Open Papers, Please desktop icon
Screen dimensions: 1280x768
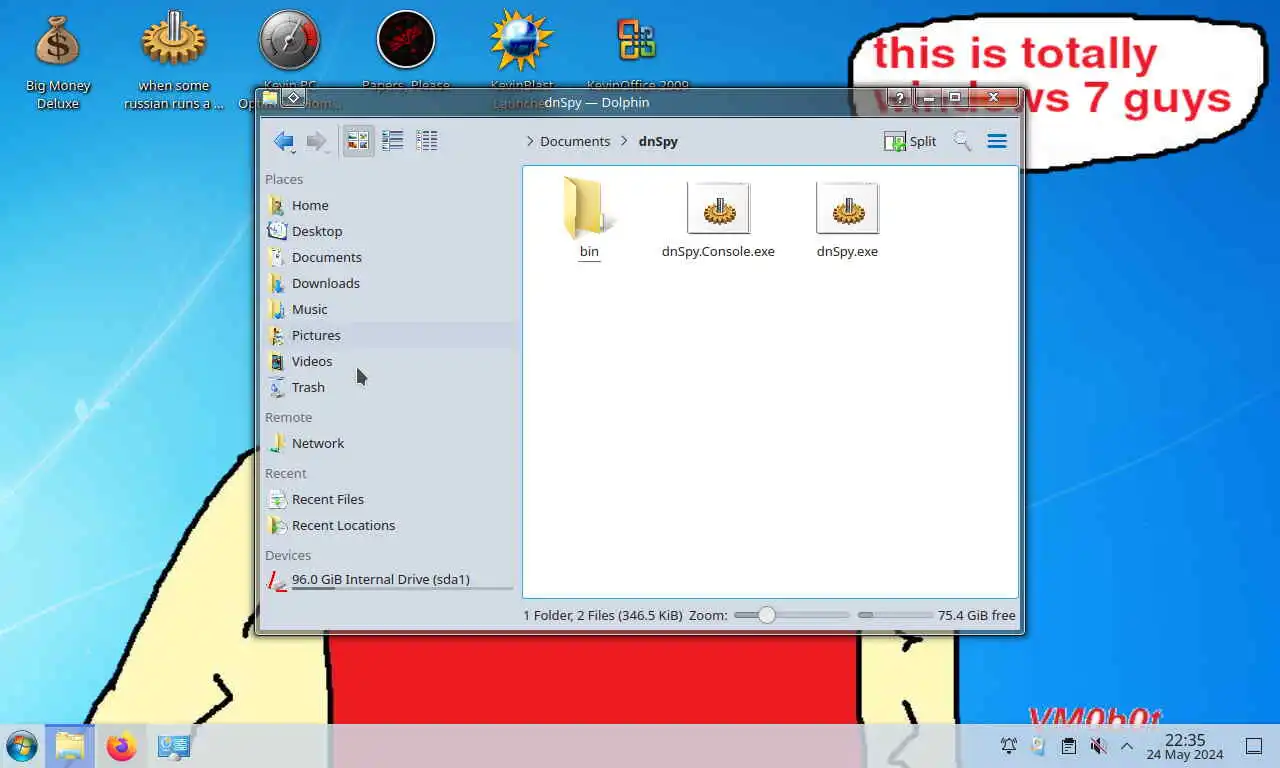pos(406,50)
